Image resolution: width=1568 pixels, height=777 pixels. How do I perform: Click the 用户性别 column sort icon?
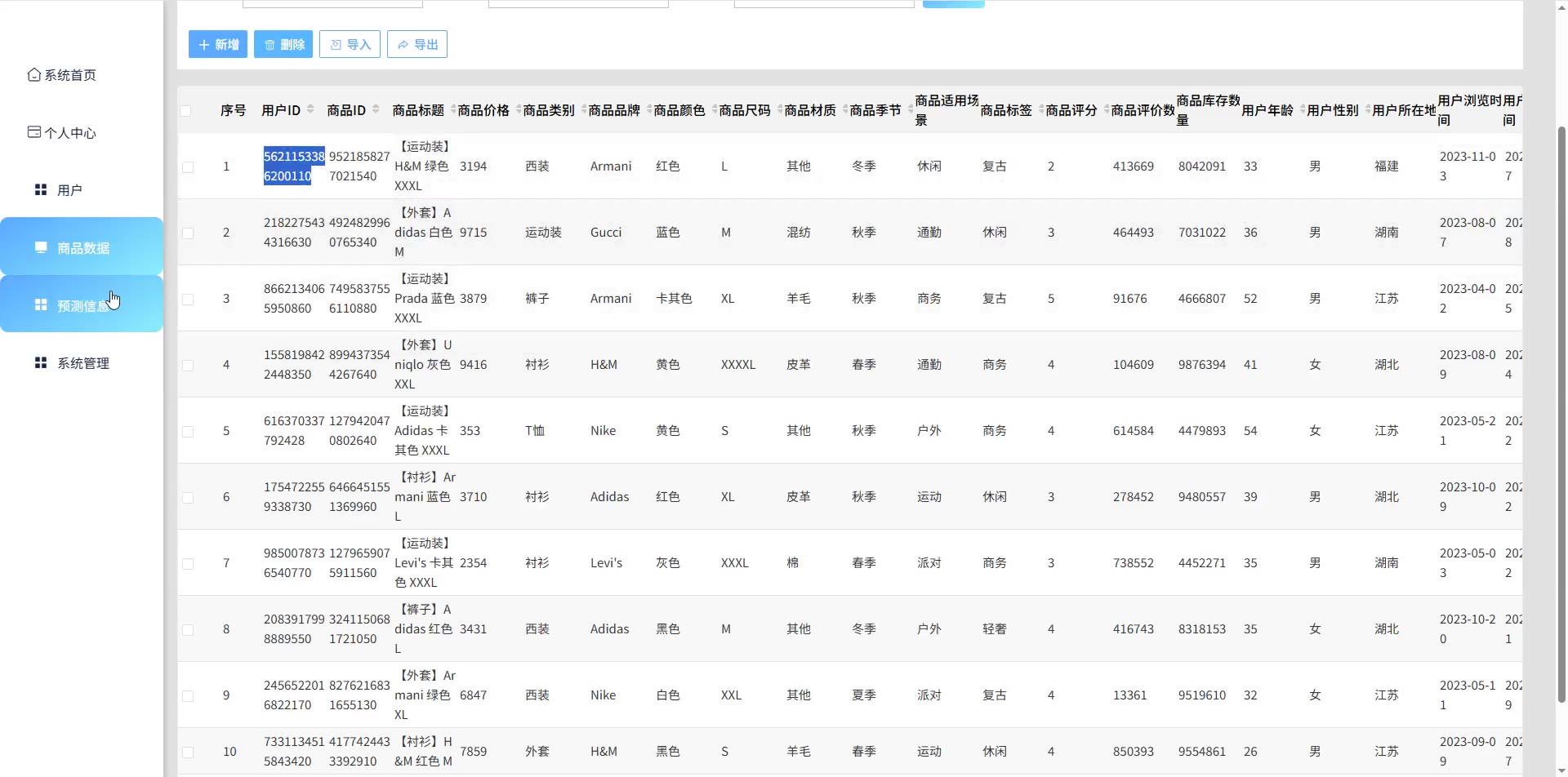(1368, 109)
